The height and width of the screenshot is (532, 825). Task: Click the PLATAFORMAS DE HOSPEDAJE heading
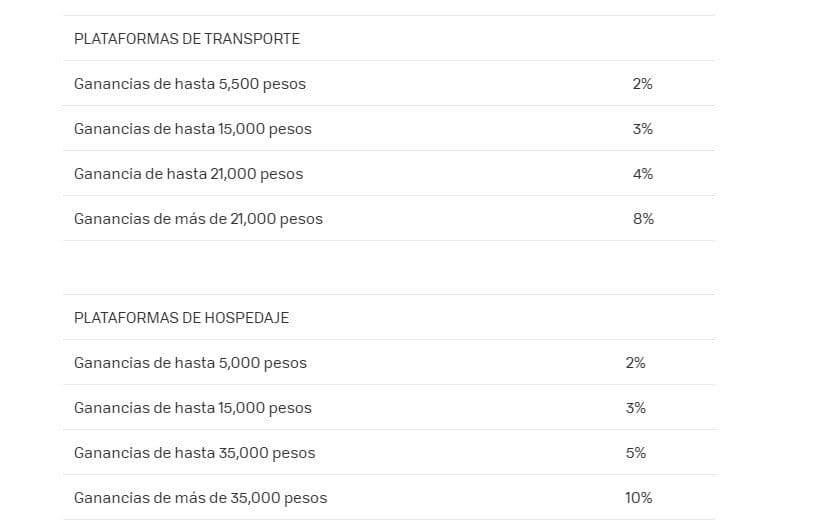(182, 318)
